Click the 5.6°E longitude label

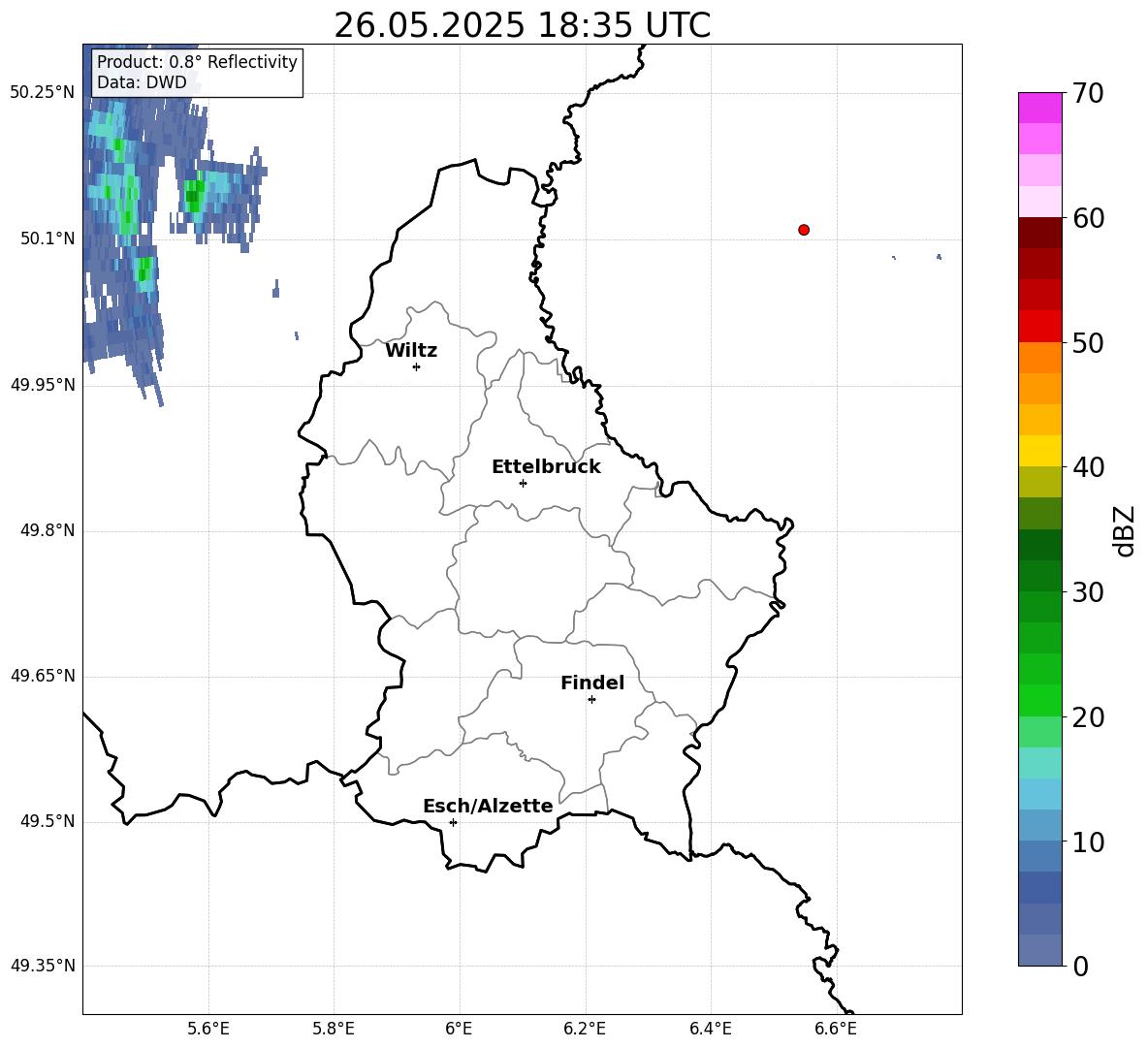(x=208, y=1029)
